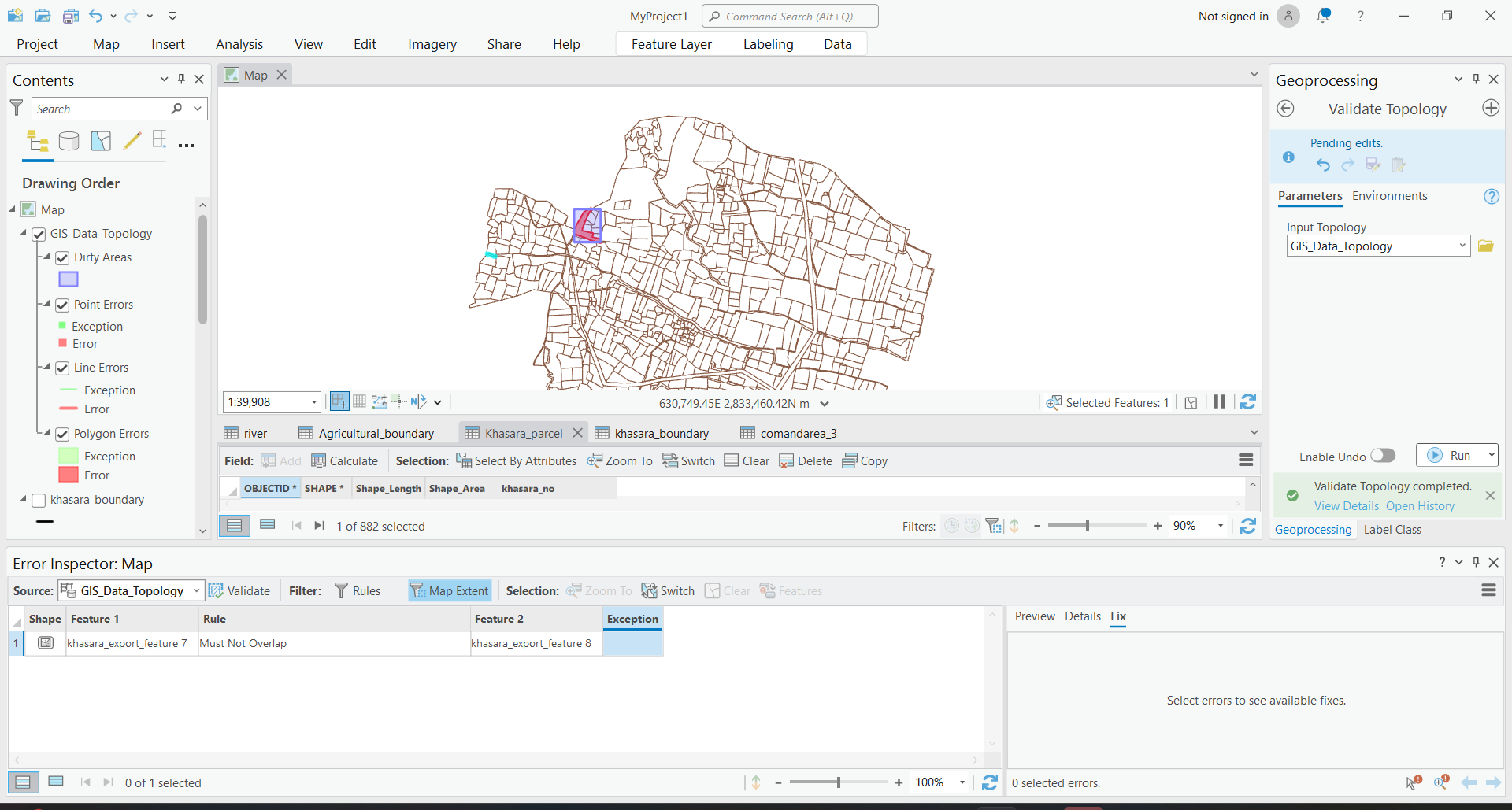Select List By Selection icon in Contents
The height and width of the screenshot is (810, 1512).
coord(101,141)
